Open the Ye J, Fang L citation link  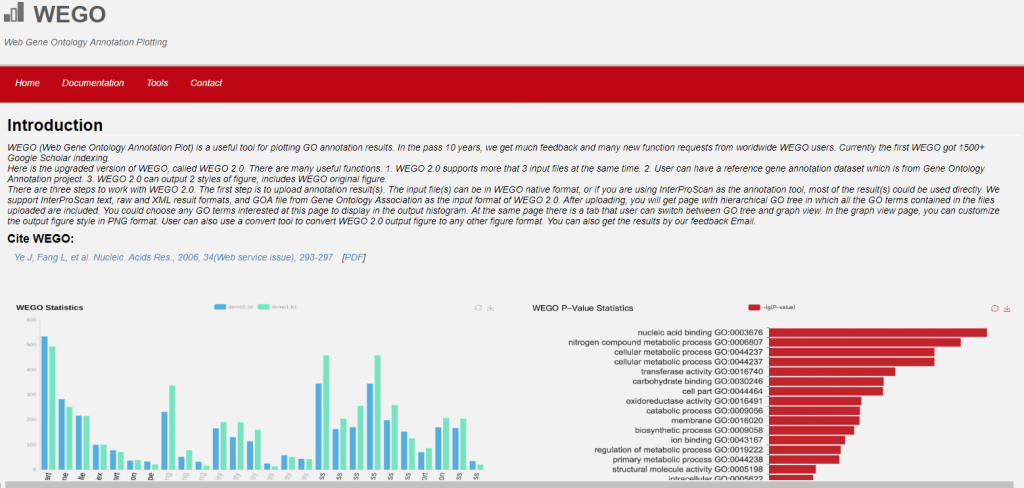click(174, 257)
